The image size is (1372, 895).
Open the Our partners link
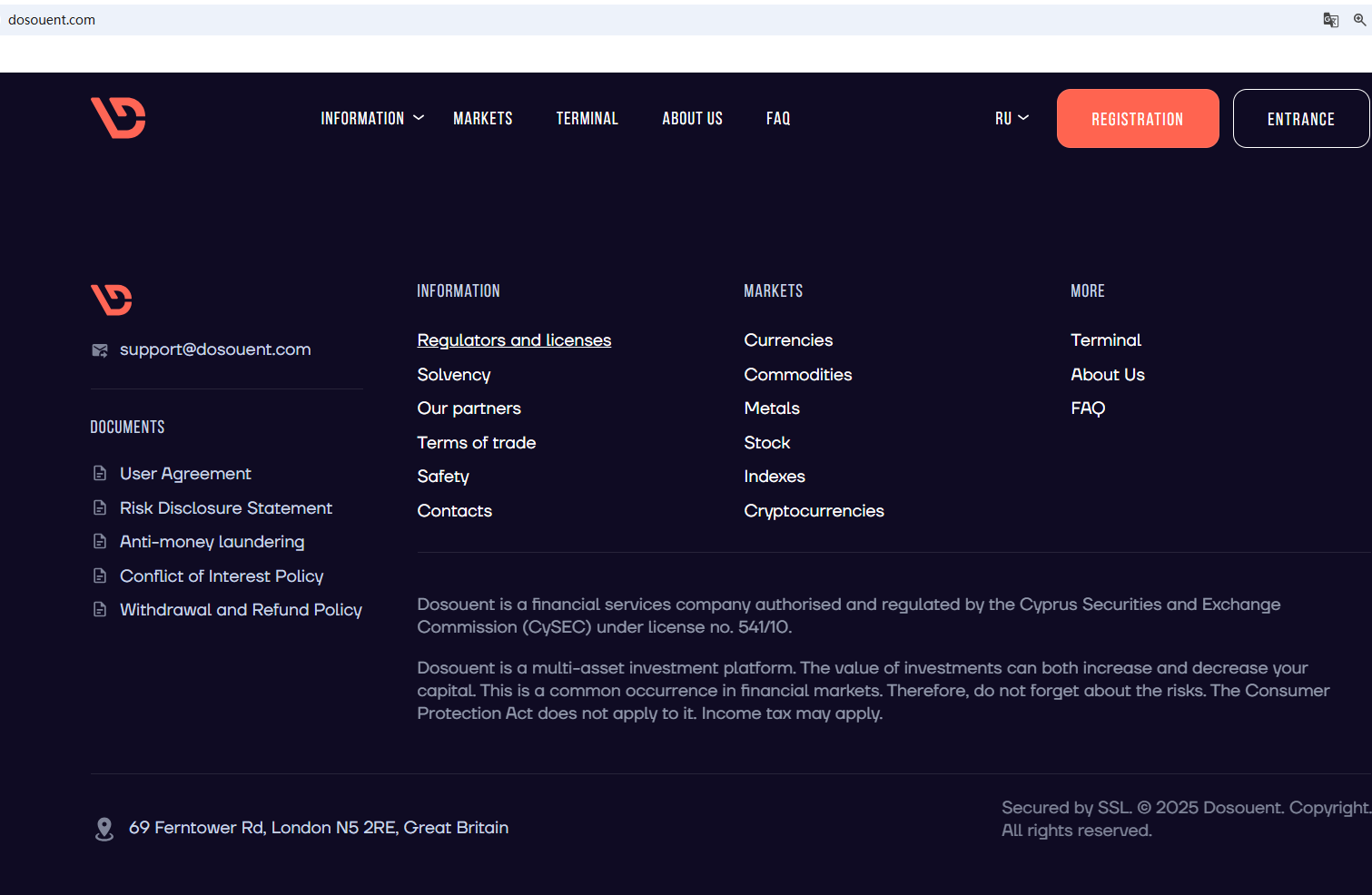(469, 408)
